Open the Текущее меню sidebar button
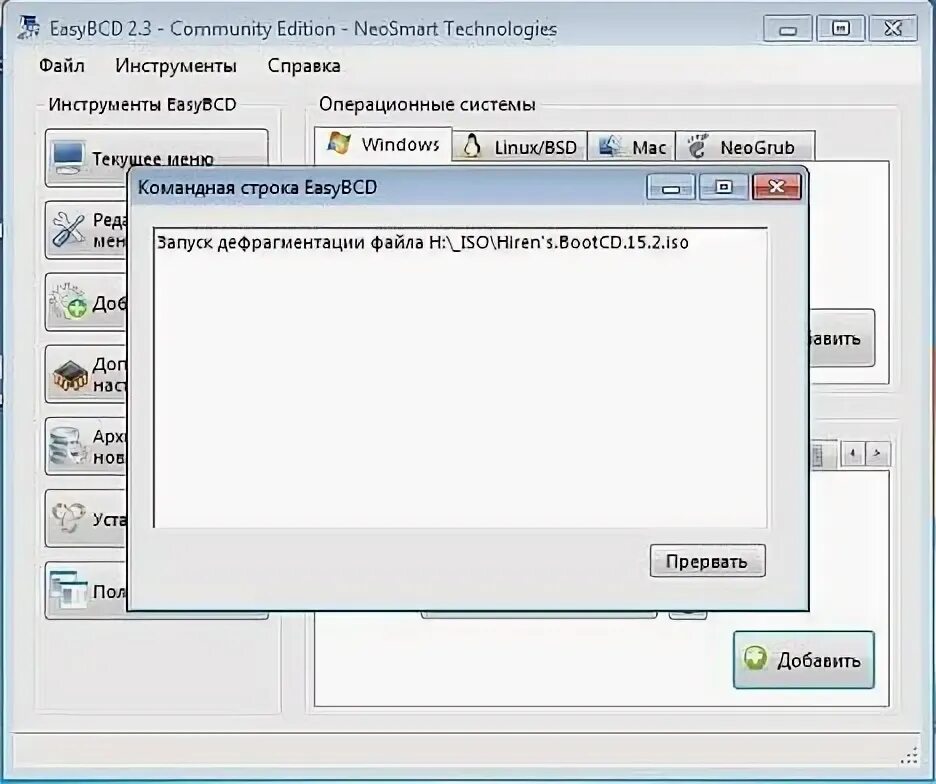The width and height of the screenshot is (936, 784). 156,158
